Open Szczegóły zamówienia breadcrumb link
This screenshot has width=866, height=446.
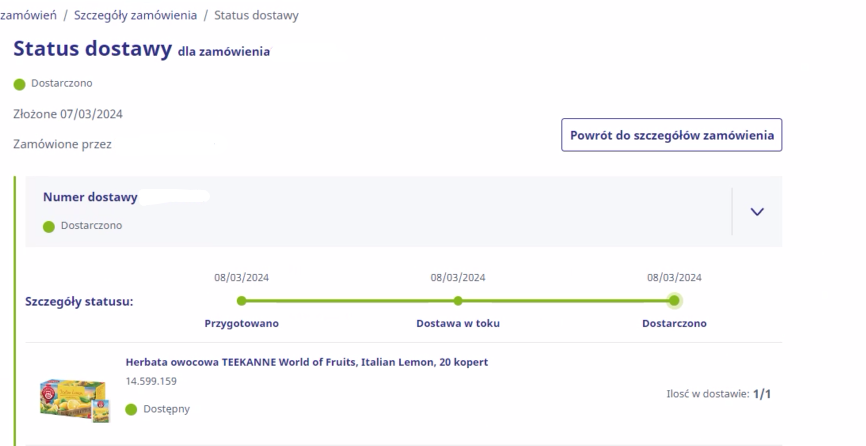(x=135, y=15)
